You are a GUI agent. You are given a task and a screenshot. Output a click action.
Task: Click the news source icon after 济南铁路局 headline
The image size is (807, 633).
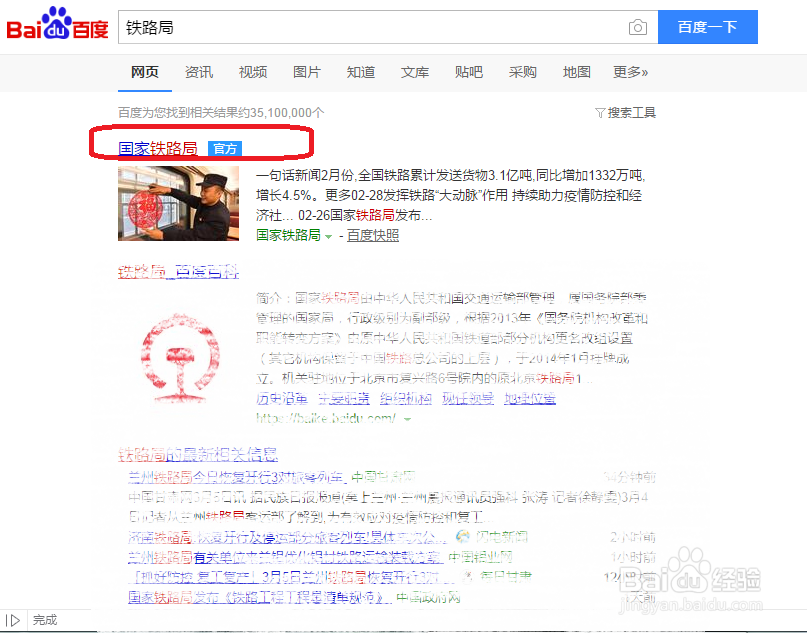(x=463, y=537)
